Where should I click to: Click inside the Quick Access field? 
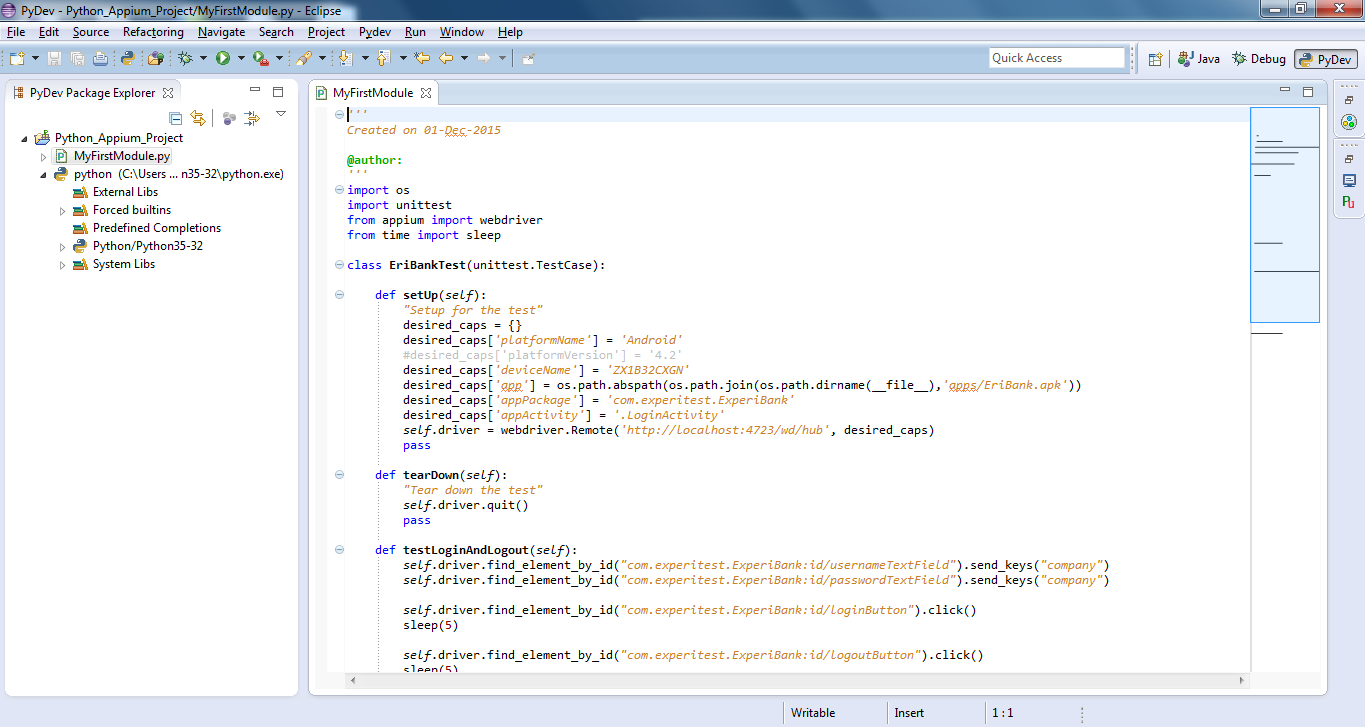click(1056, 57)
